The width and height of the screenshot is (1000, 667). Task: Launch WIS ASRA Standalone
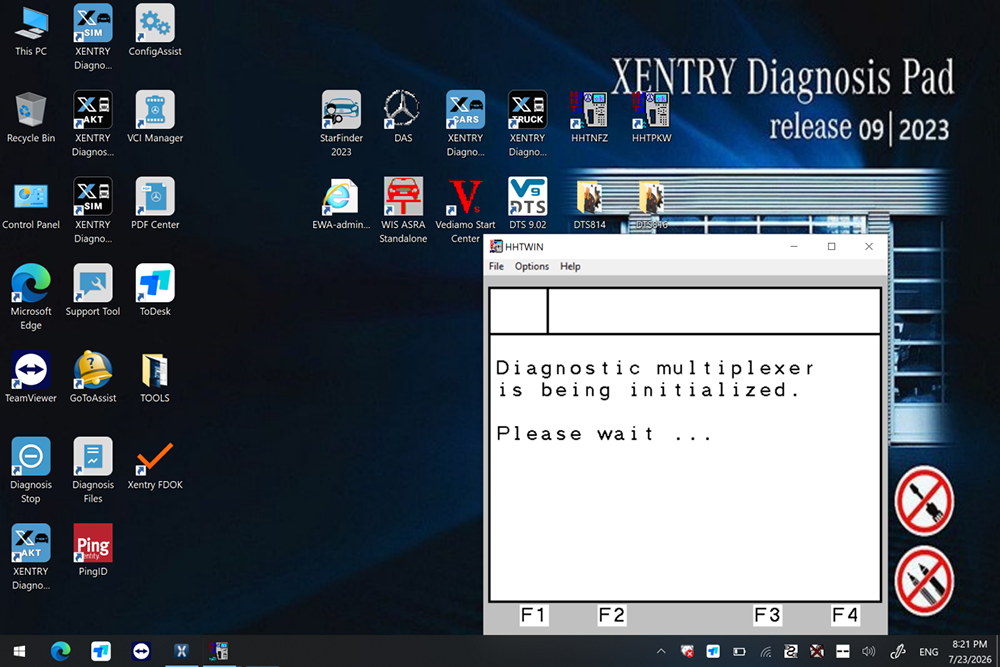(x=403, y=210)
